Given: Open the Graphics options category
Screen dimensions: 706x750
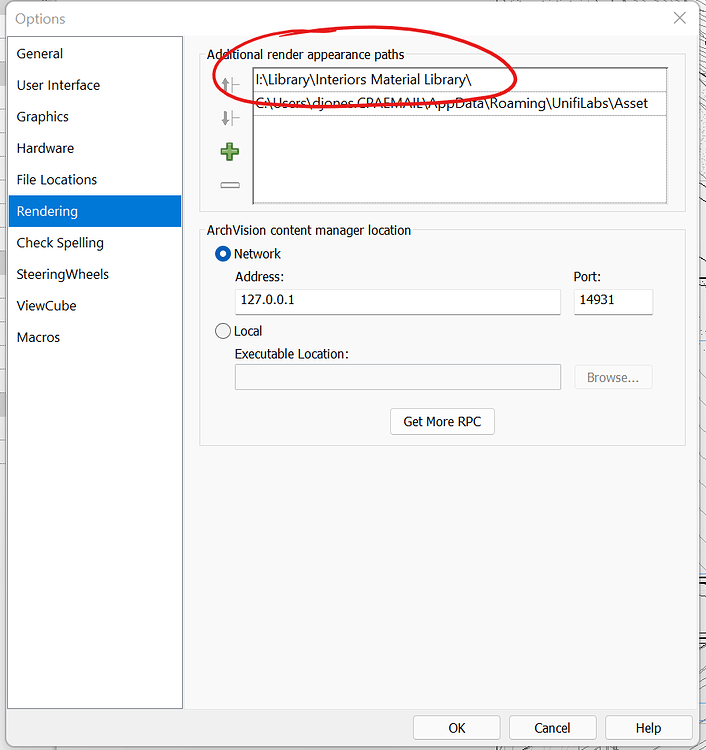Looking at the screenshot, I should 95,117.
